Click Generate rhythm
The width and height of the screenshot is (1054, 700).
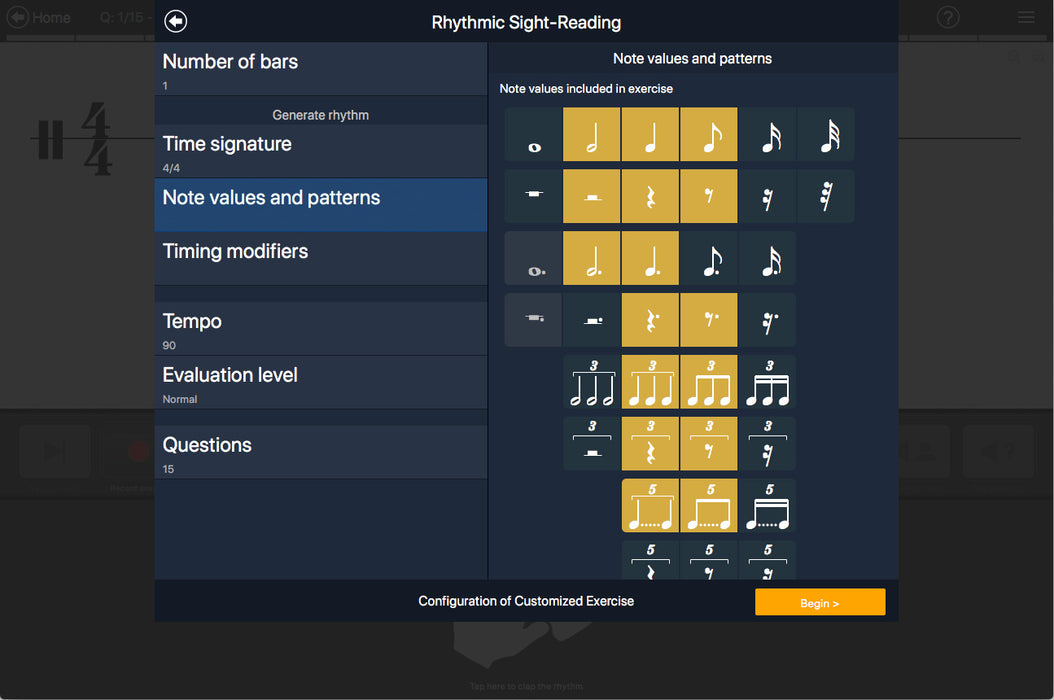tap(320, 115)
